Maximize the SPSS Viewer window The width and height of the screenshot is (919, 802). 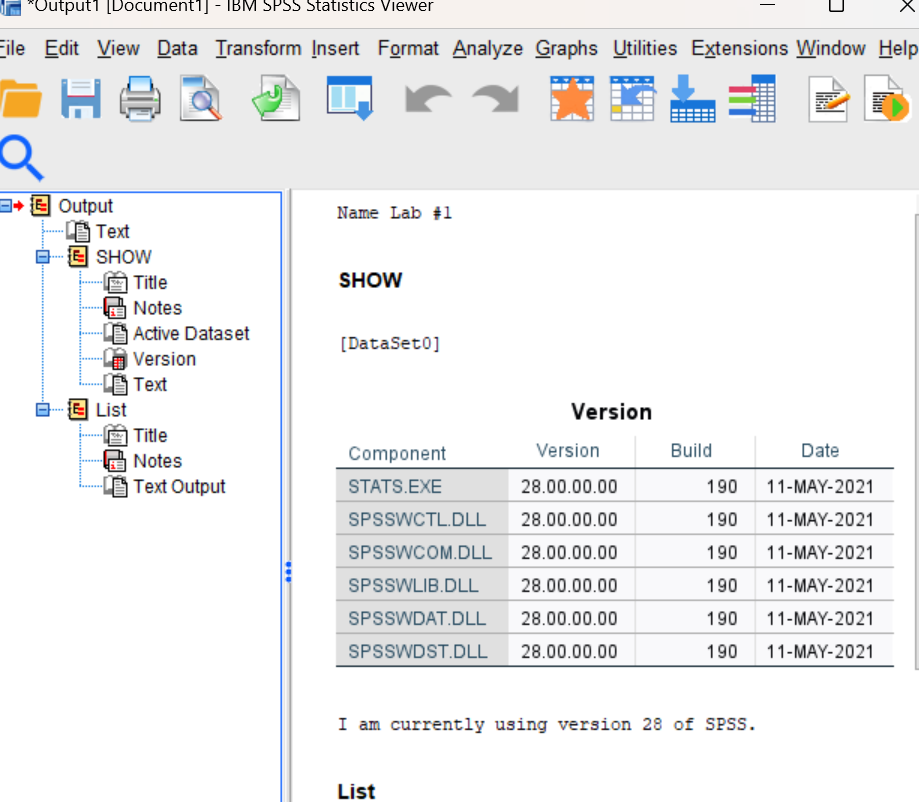point(836,6)
